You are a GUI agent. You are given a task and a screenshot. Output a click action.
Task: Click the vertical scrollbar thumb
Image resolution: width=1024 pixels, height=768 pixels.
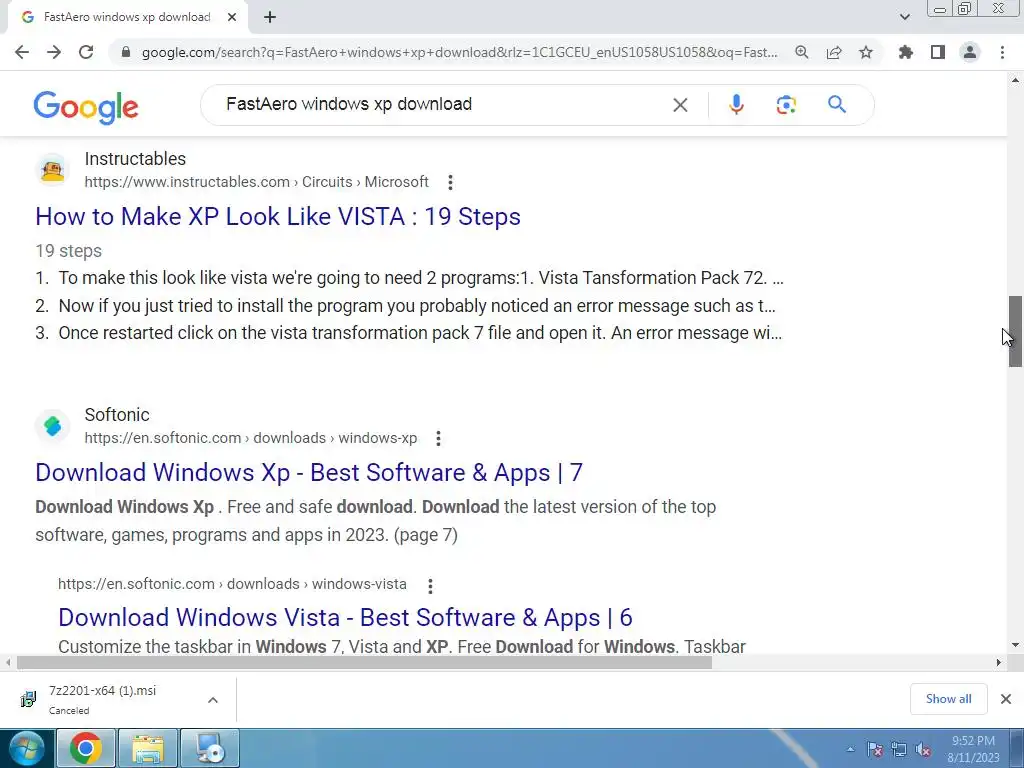click(1015, 331)
